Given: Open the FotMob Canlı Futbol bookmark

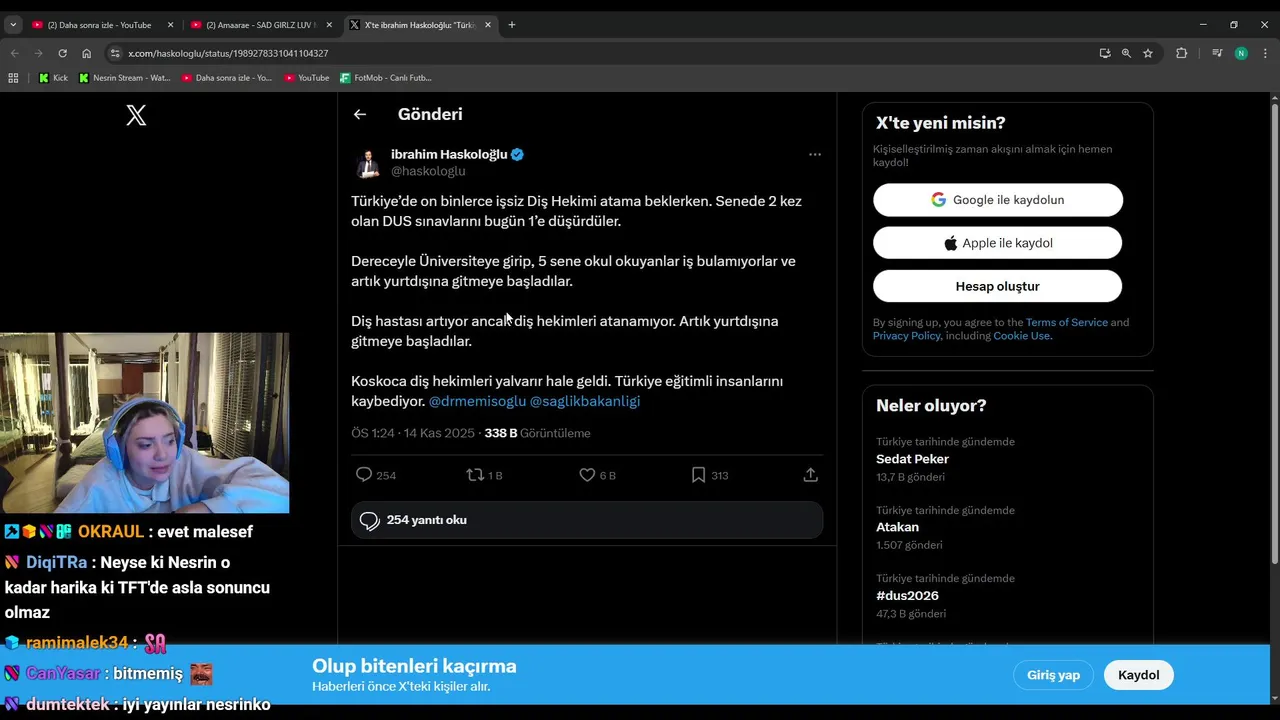Looking at the screenshot, I should point(386,77).
